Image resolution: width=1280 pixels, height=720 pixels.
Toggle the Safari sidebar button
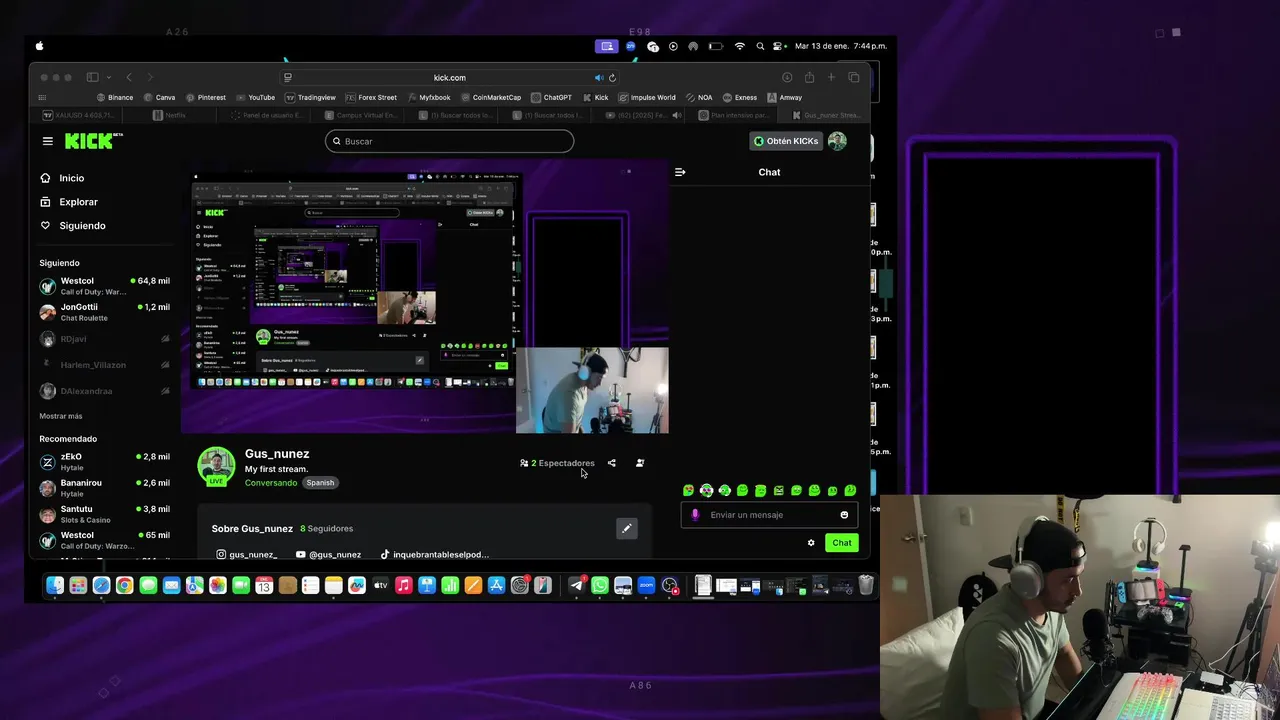point(92,77)
